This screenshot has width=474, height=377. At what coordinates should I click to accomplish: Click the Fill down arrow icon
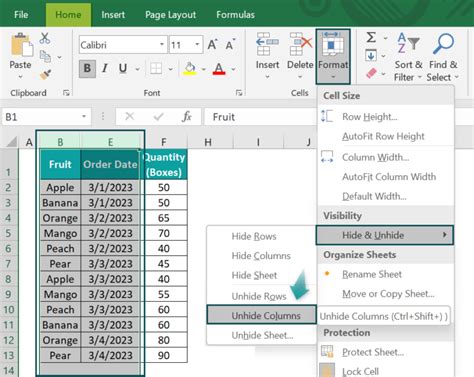point(371,55)
